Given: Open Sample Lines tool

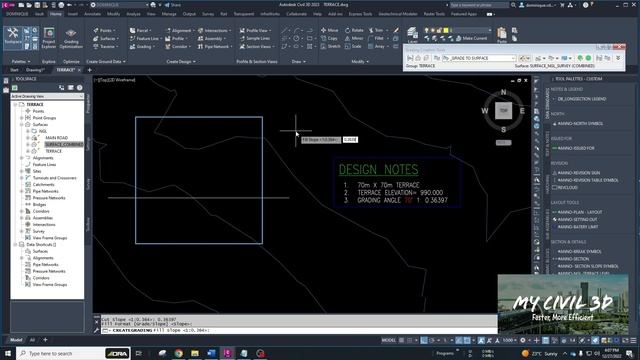Looking at the screenshot, I should [255, 38].
